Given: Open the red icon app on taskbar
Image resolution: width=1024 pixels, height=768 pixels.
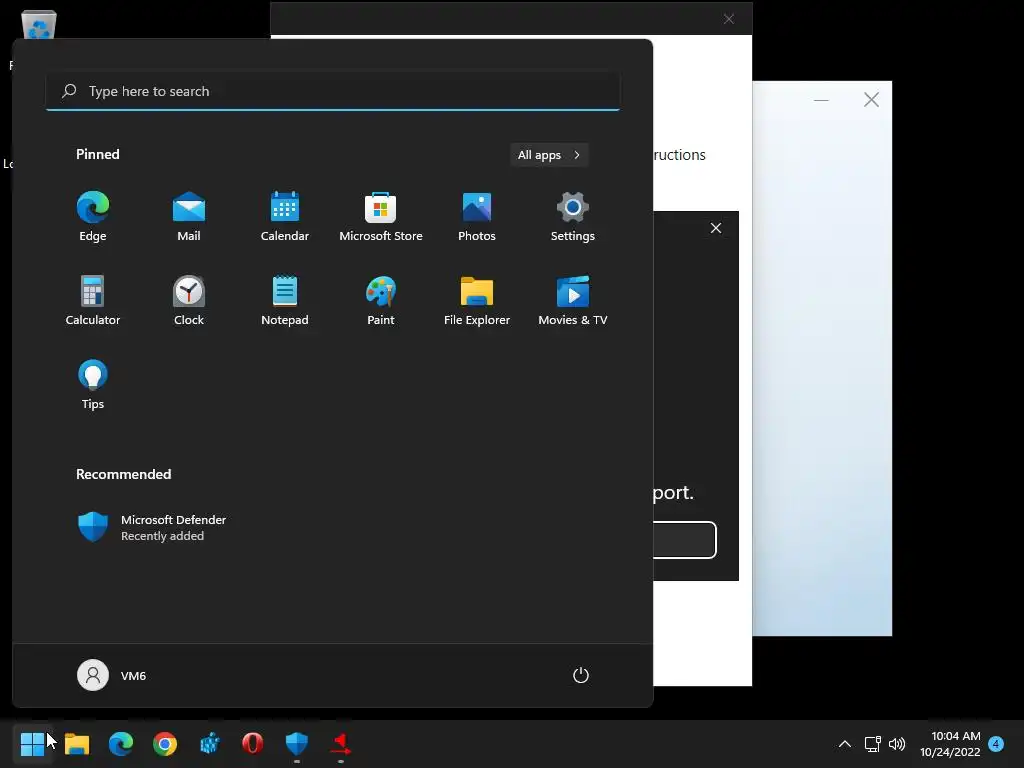Looking at the screenshot, I should coord(341,744).
